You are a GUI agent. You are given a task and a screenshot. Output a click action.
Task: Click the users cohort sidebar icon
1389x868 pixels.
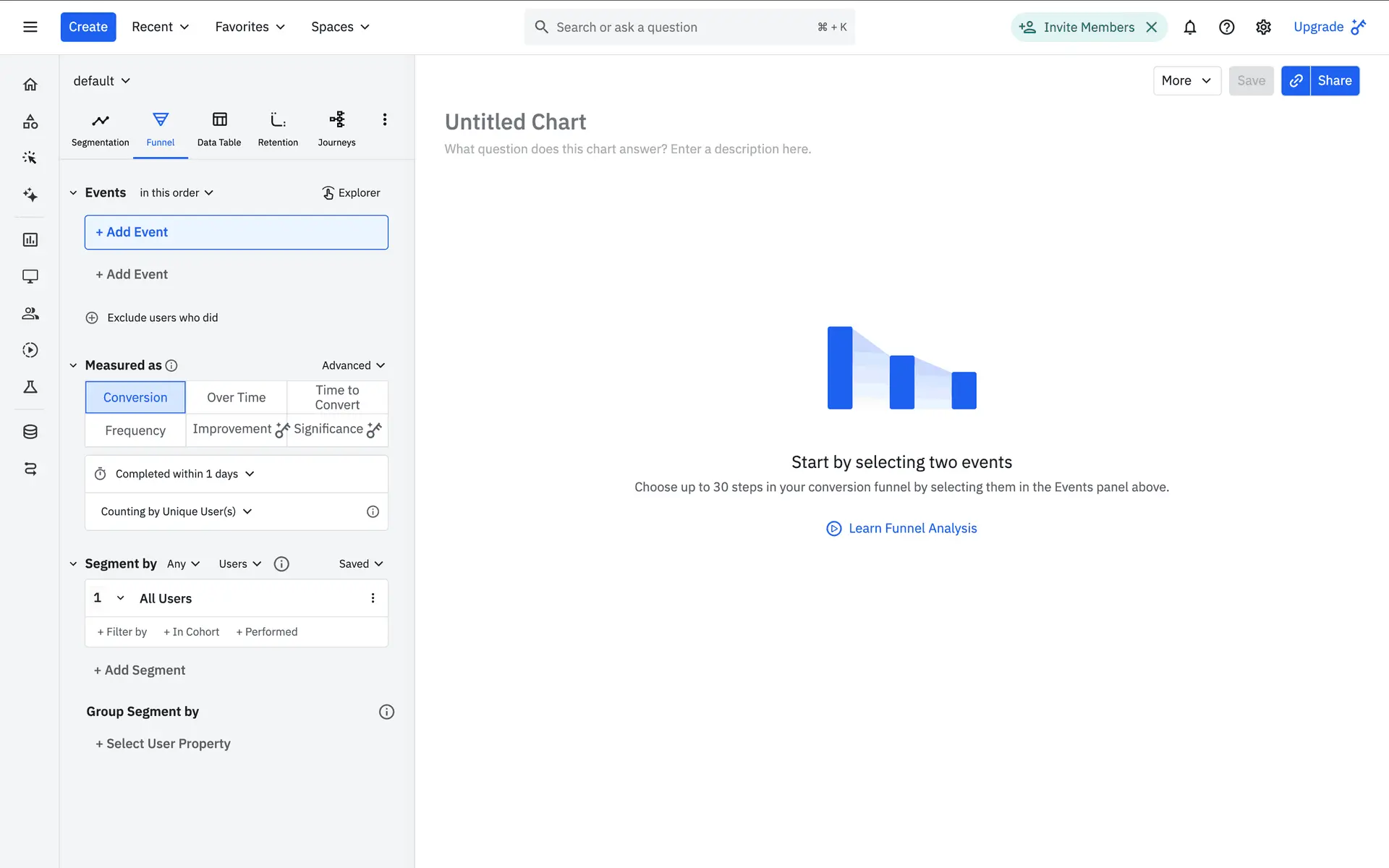[30, 313]
